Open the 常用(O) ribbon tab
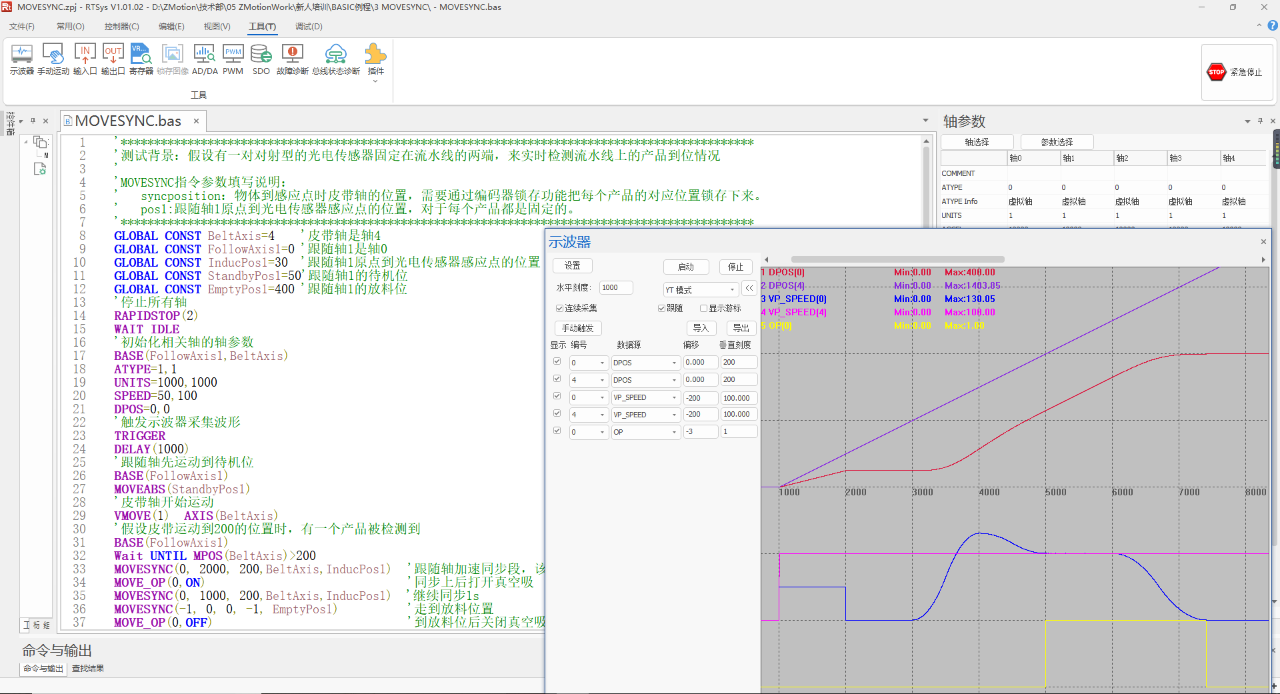This screenshot has height=694, width=1280. [x=70, y=26]
